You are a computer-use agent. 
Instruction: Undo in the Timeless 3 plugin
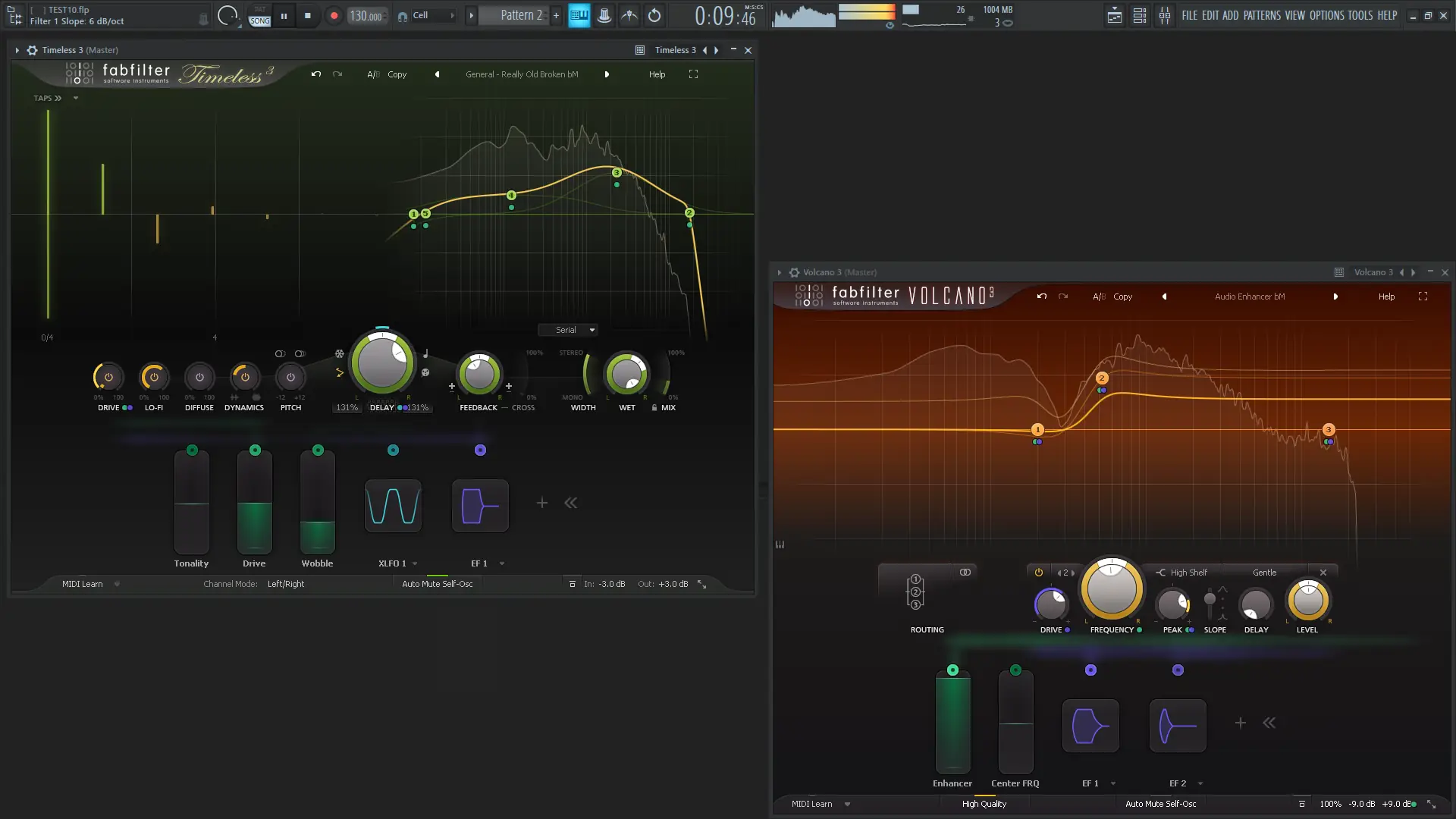[316, 74]
